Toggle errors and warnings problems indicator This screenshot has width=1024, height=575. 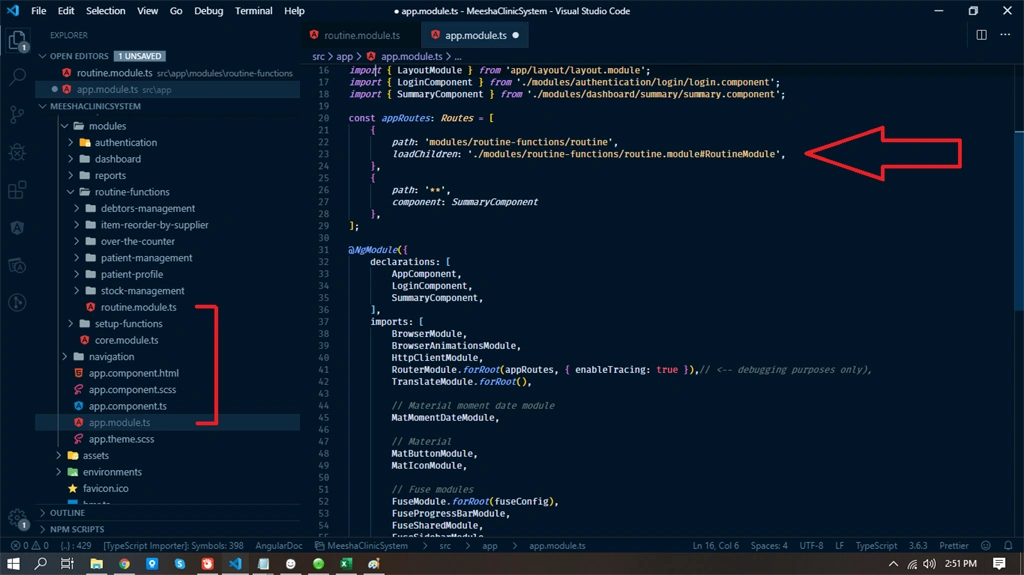[x=30, y=546]
